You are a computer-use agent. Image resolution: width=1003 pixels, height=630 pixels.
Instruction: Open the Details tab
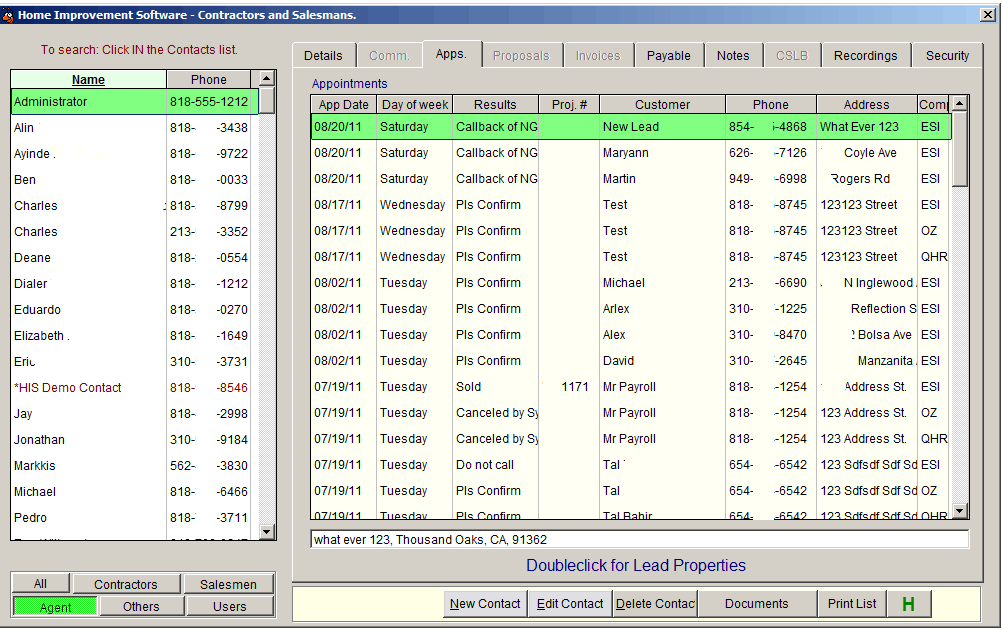pos(323,56)
